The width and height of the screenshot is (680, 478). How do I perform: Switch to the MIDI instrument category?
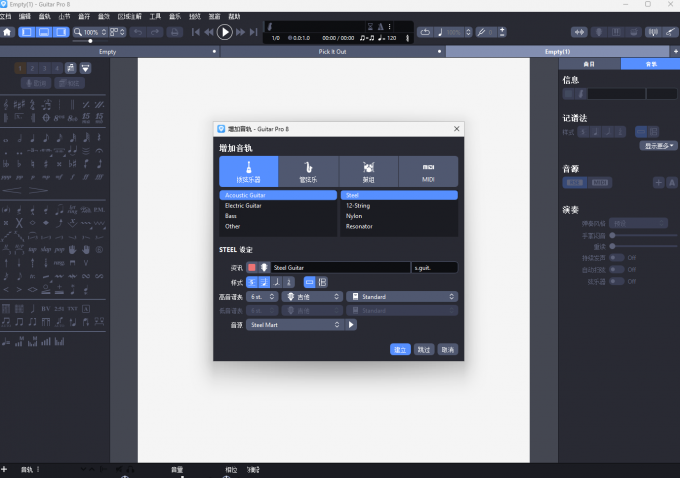[x=428, y=171]
